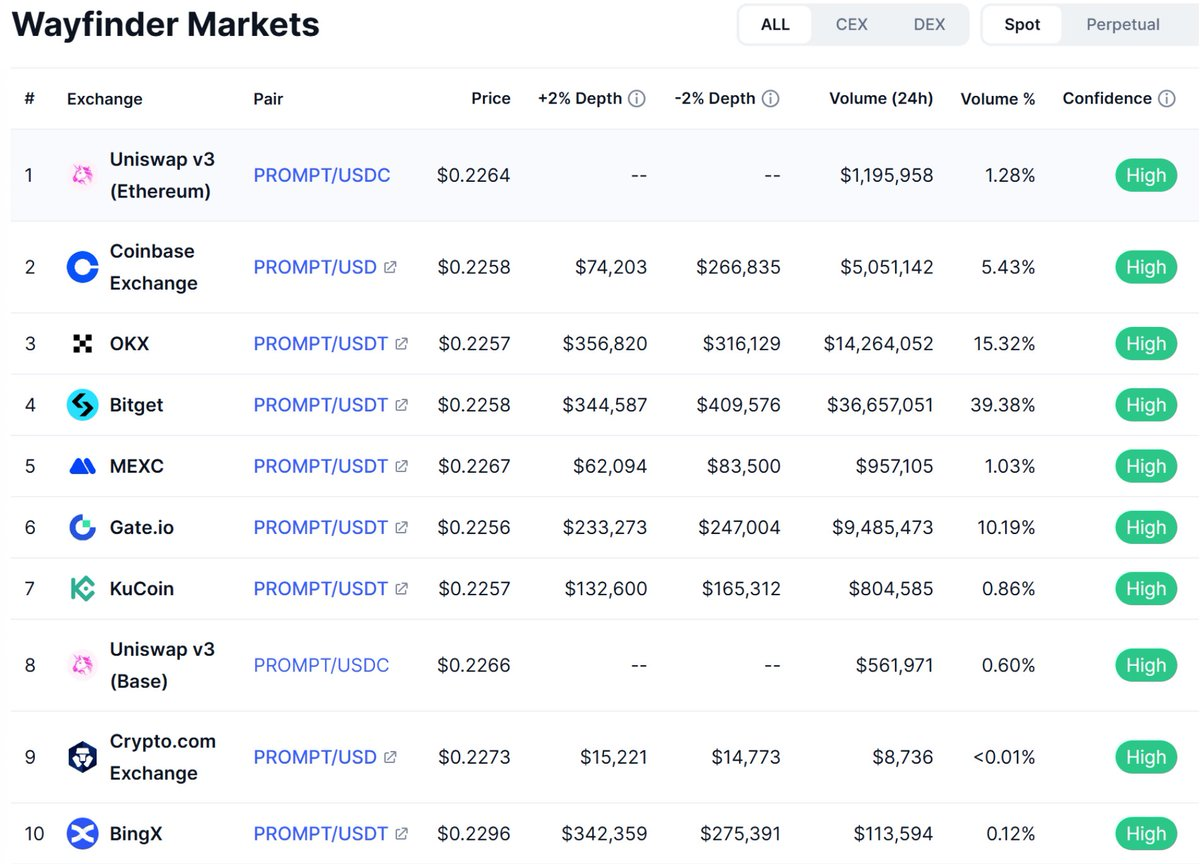Click the BingX logo icon
1200x864 pixels.
[82, 833]
